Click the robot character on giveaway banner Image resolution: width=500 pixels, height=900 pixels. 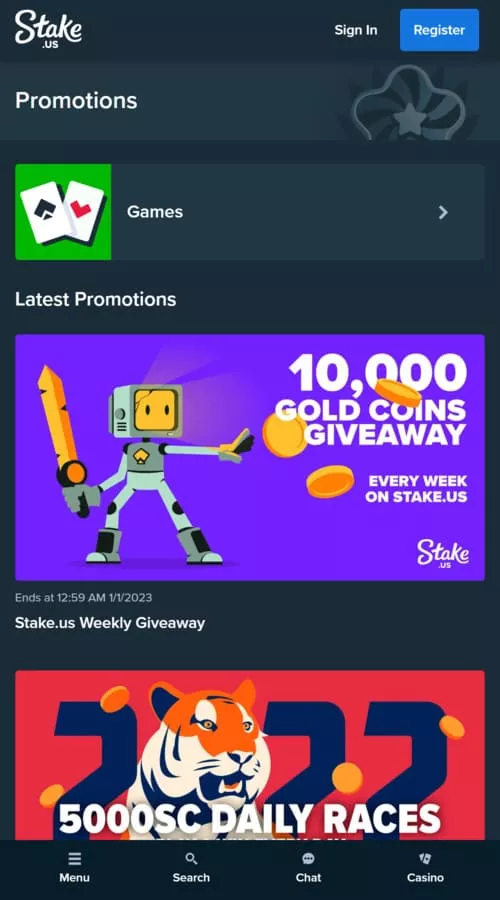pos(146,465)
